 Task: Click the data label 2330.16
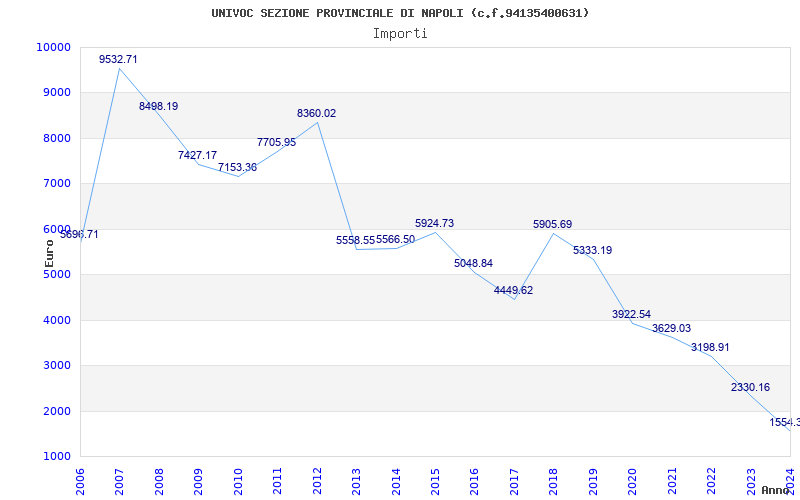[751, 387]
